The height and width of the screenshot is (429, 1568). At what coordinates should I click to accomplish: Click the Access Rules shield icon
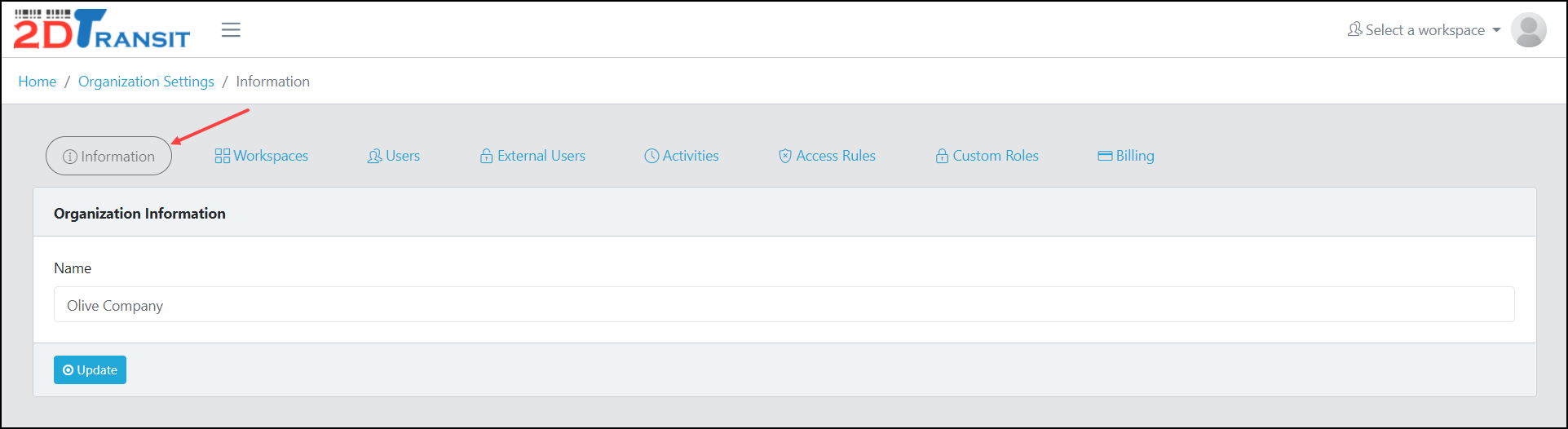pyautogui.click(x=785, y=156)
